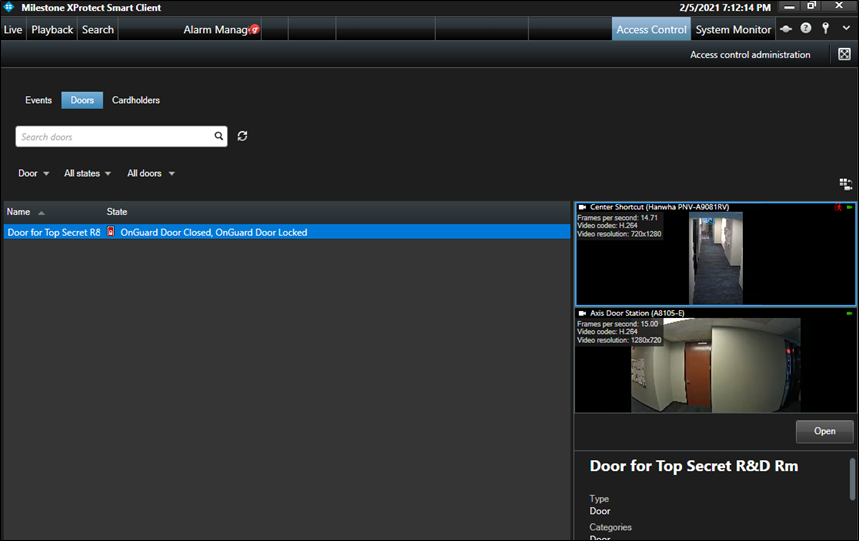This screenshot has height=541, width=859.
Task: Select the Axis Door Station camera view
Action: coord(715,360)
